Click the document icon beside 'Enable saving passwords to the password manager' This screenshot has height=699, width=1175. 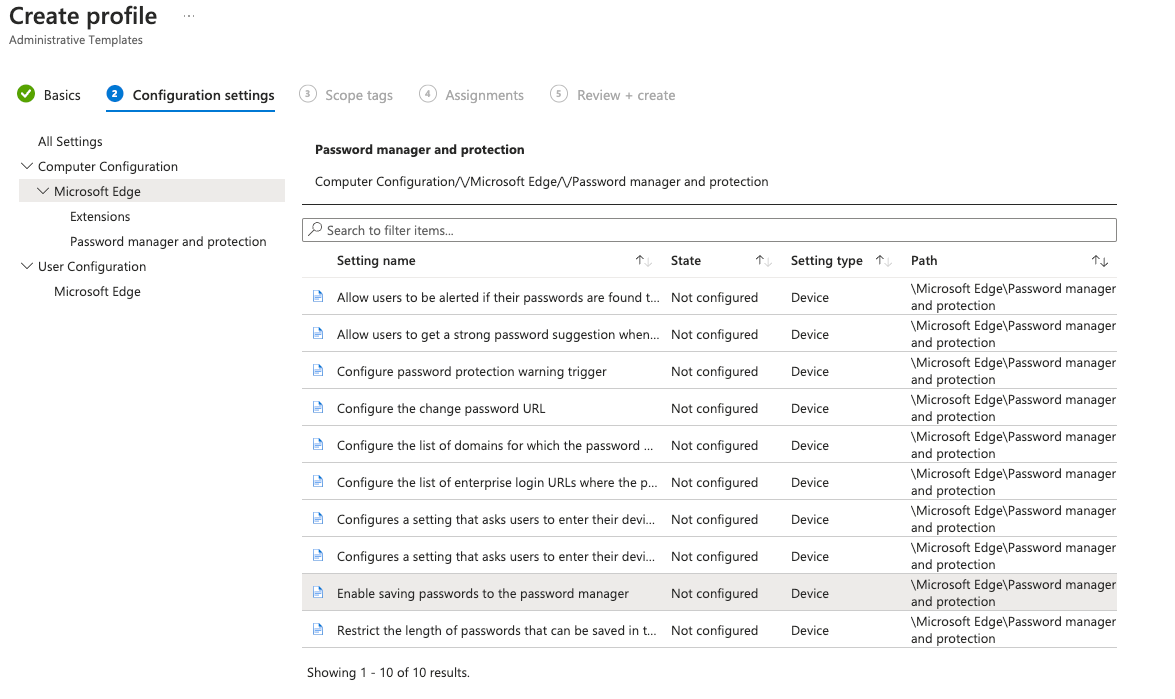[x=318, y=593]
